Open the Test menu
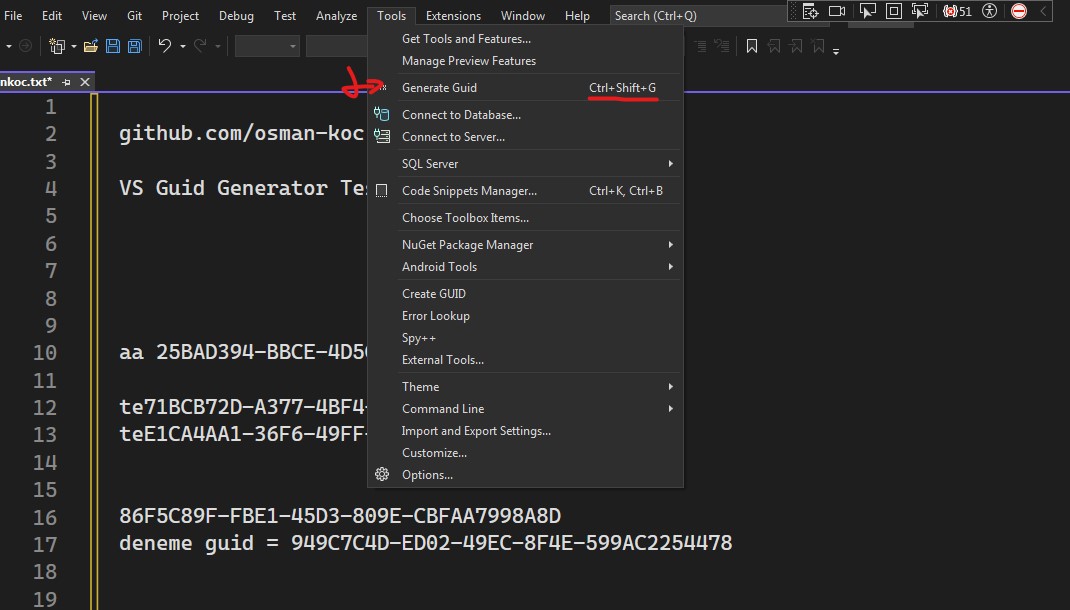 pyautogui.click(x=285, y=15)
